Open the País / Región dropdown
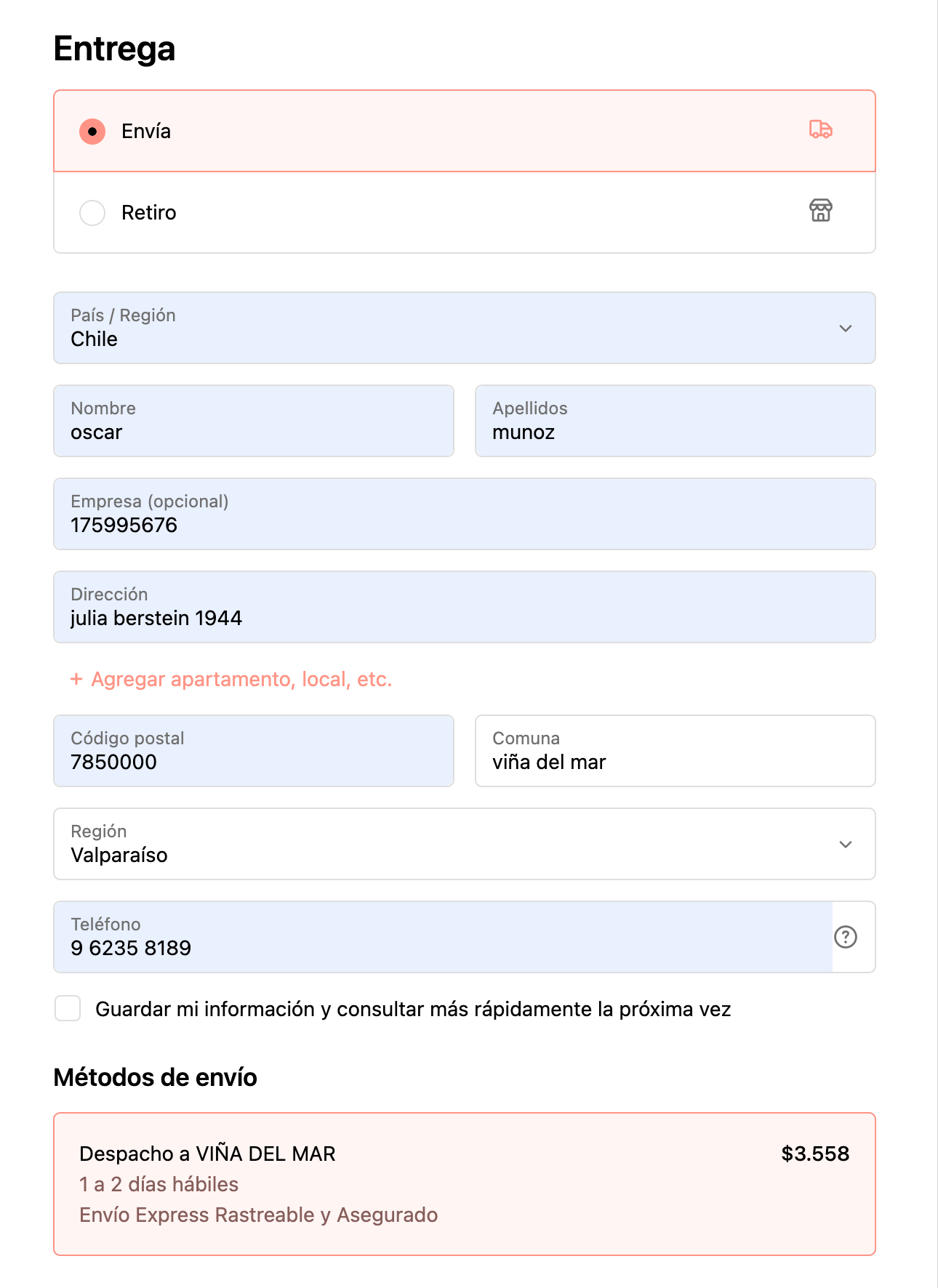 tap(436, 329)
